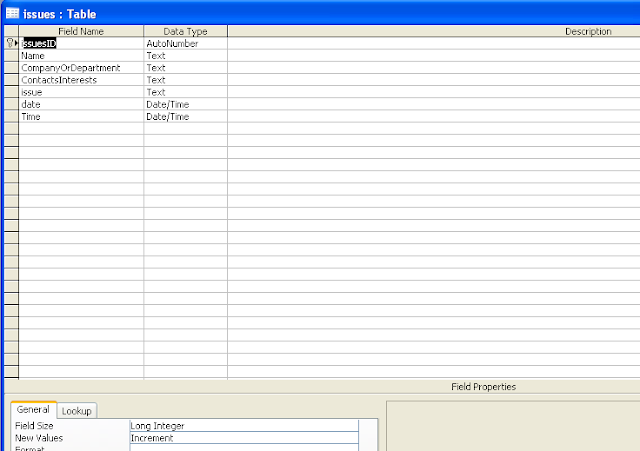Click the Format property input box
This screenshot has width=640, height=451.
click(244, 448)
